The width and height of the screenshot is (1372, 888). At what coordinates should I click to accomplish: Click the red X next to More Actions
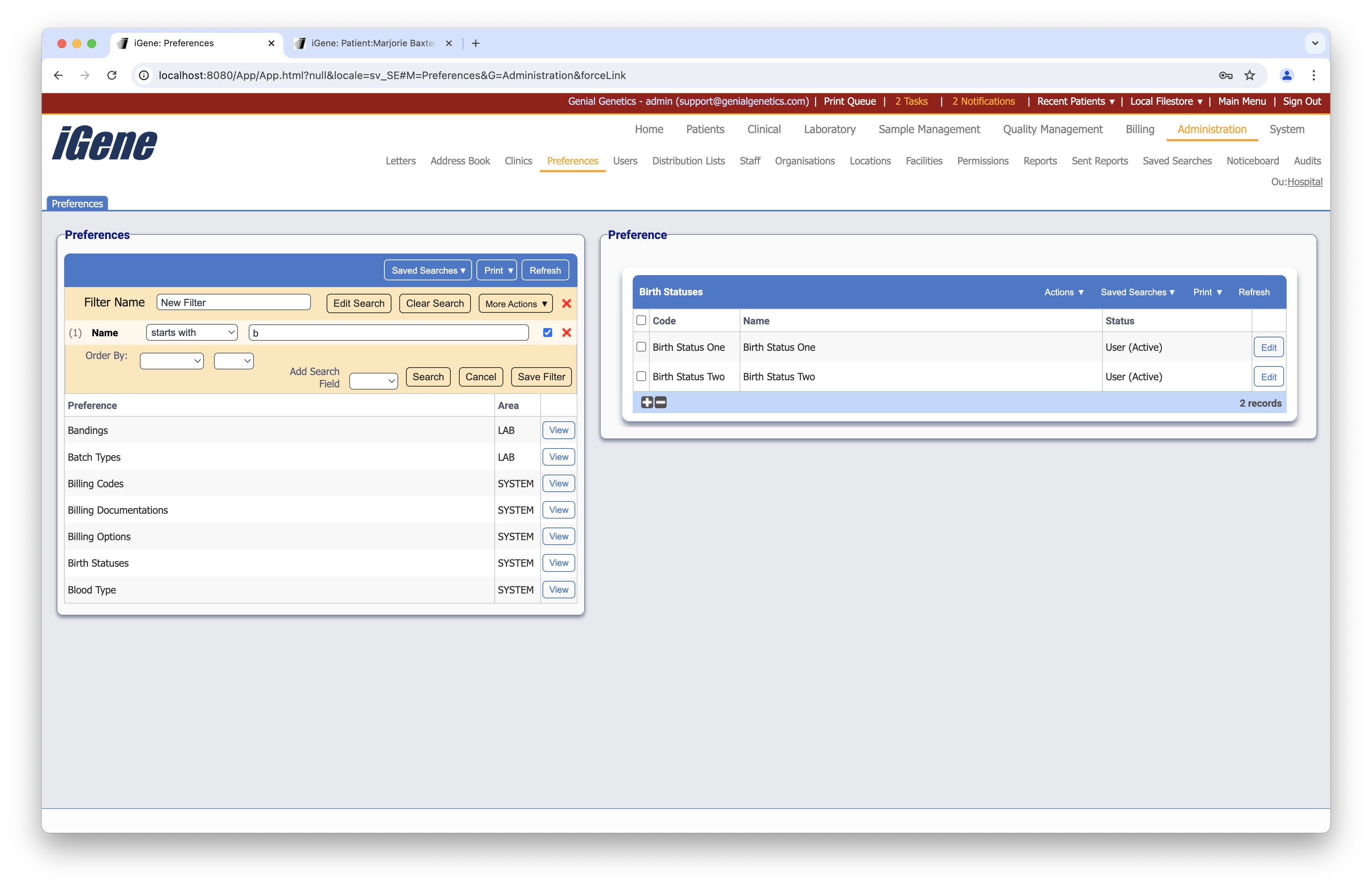click(567, 303)
